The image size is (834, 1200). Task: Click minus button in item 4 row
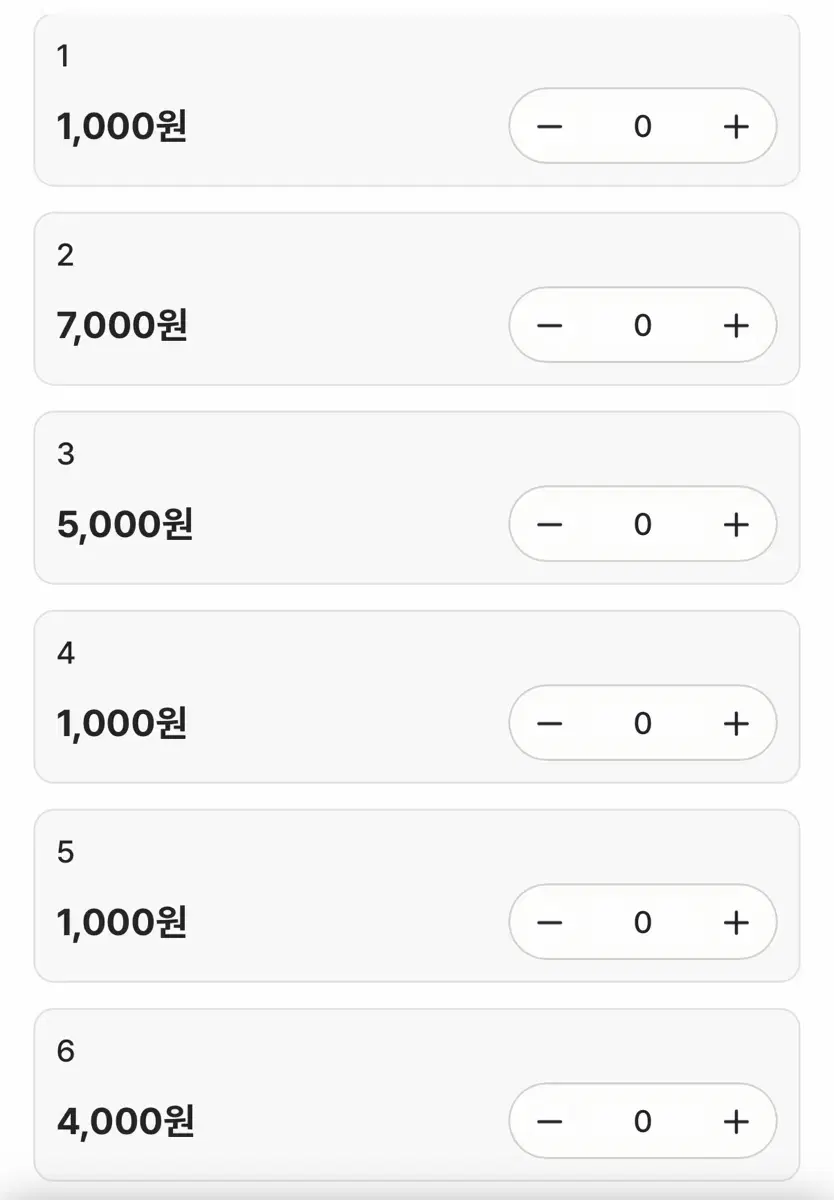click(550, 723)
